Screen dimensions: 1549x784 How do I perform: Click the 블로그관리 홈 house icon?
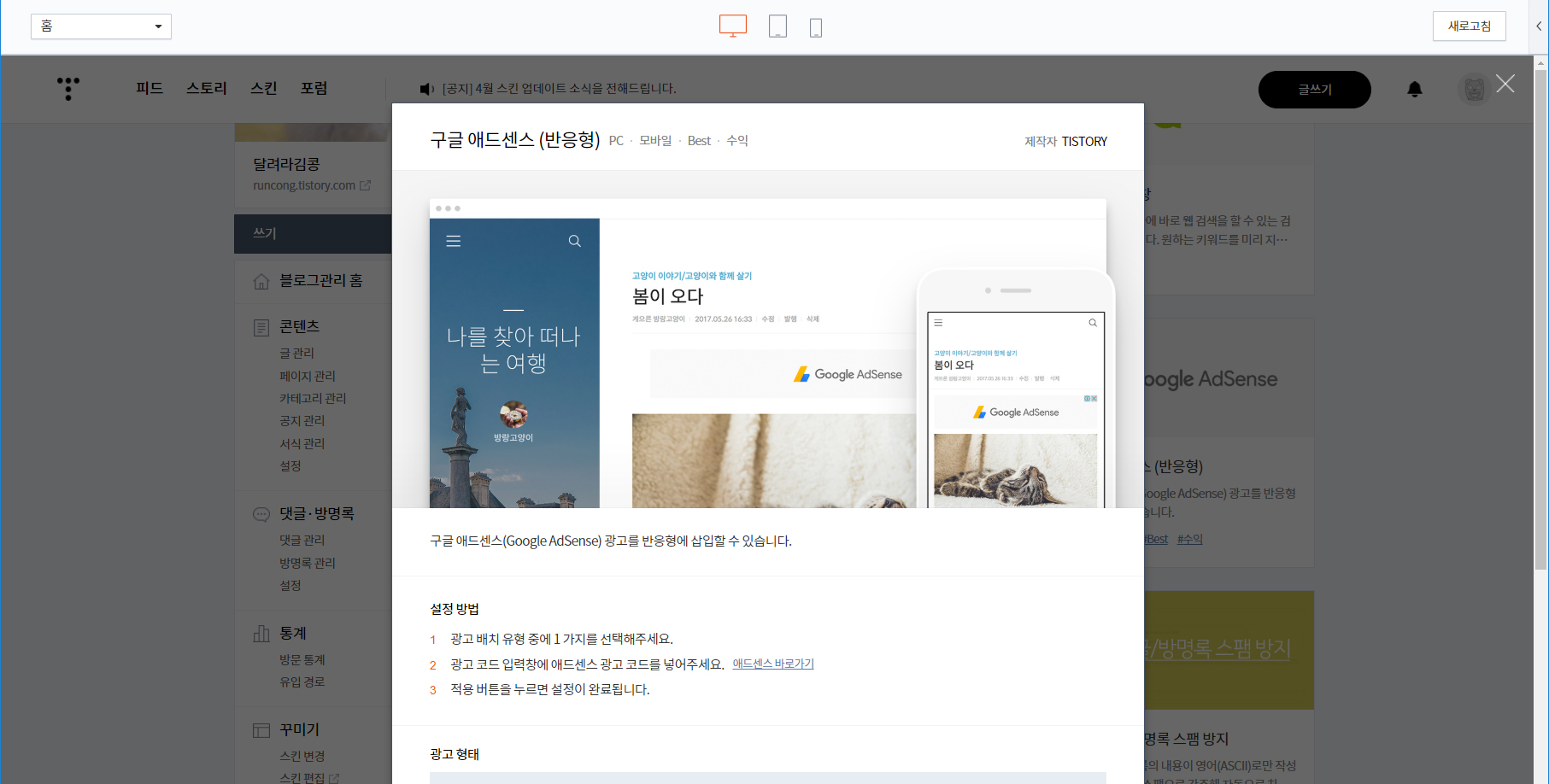(261, 282)
